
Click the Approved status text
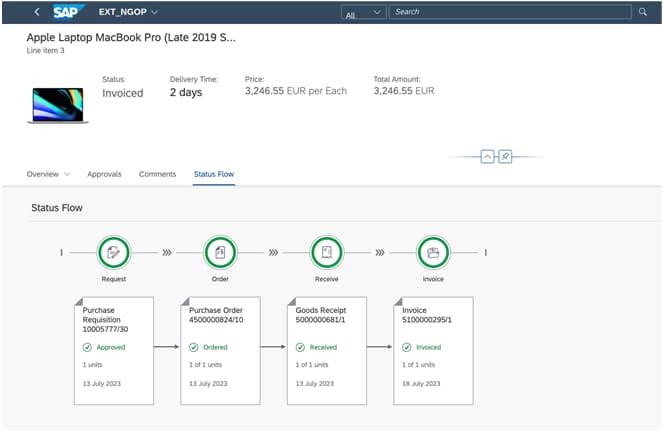tap(111, 347)
